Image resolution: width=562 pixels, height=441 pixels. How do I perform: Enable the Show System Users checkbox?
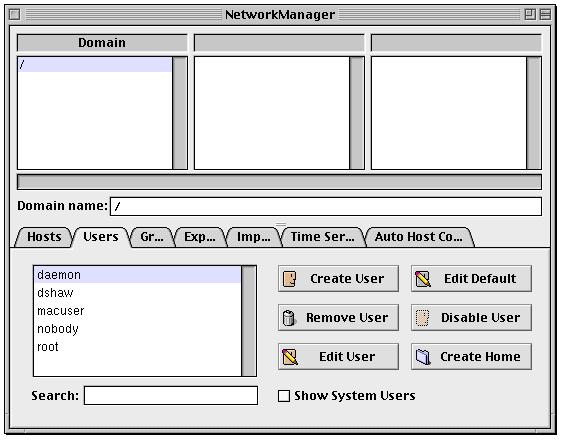click(x=284, y=396)
